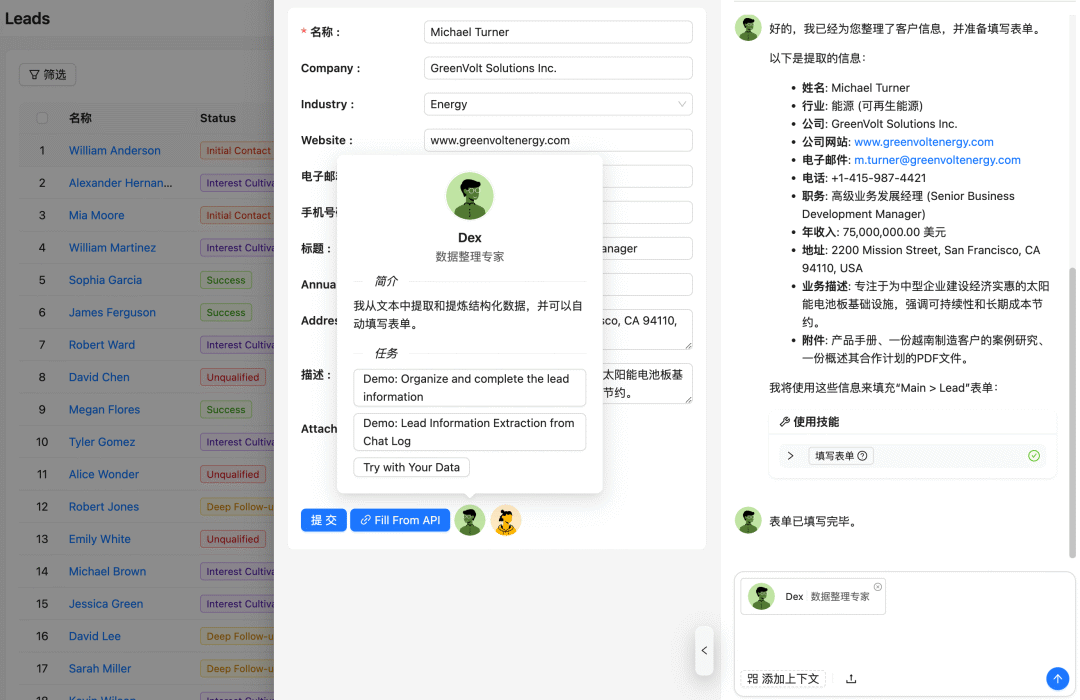Open the Industry dropdown showing Energy

(x=558, y=104)
